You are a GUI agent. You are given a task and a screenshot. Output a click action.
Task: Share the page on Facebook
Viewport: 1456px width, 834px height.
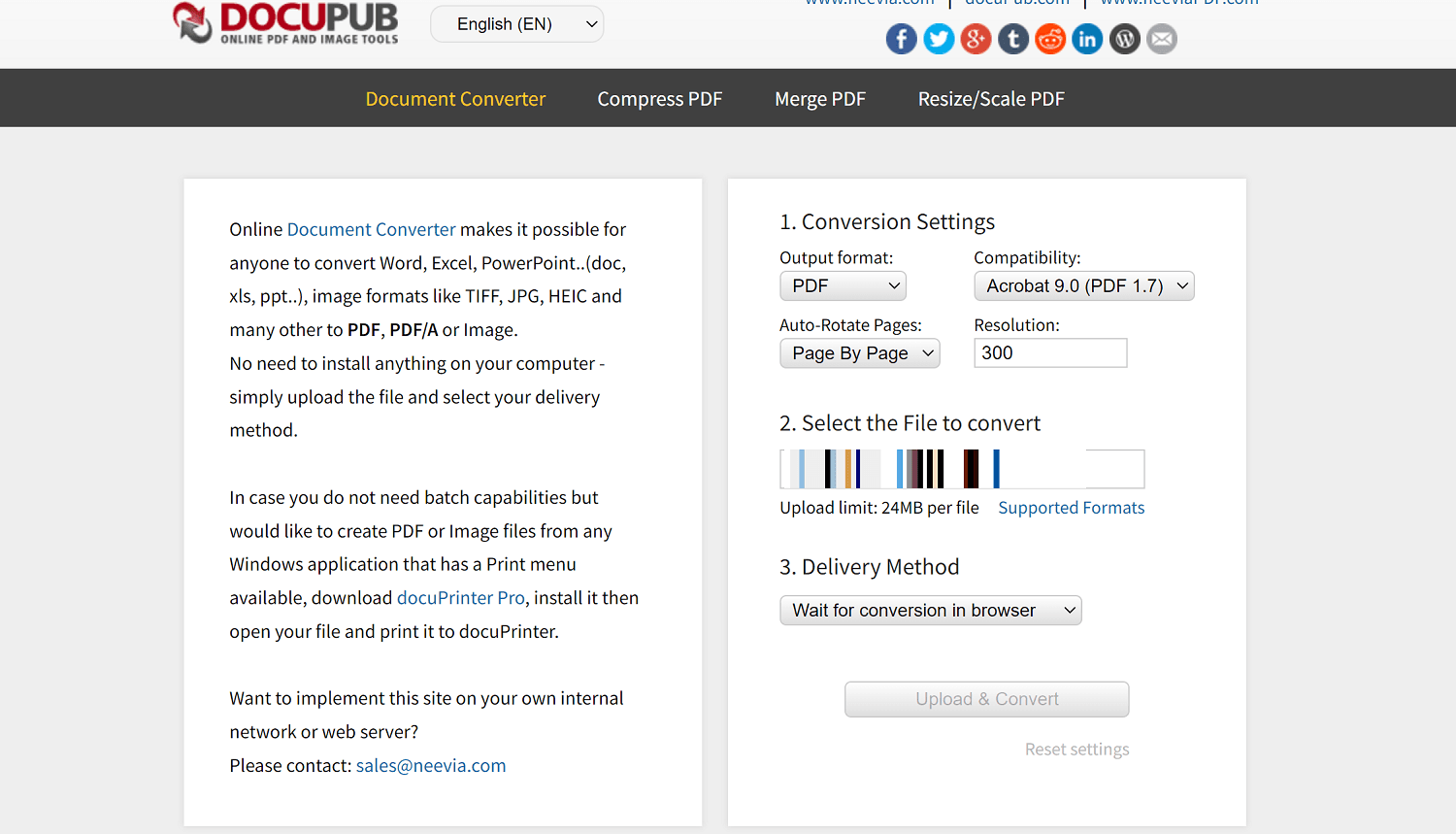(x=902, y=39)
